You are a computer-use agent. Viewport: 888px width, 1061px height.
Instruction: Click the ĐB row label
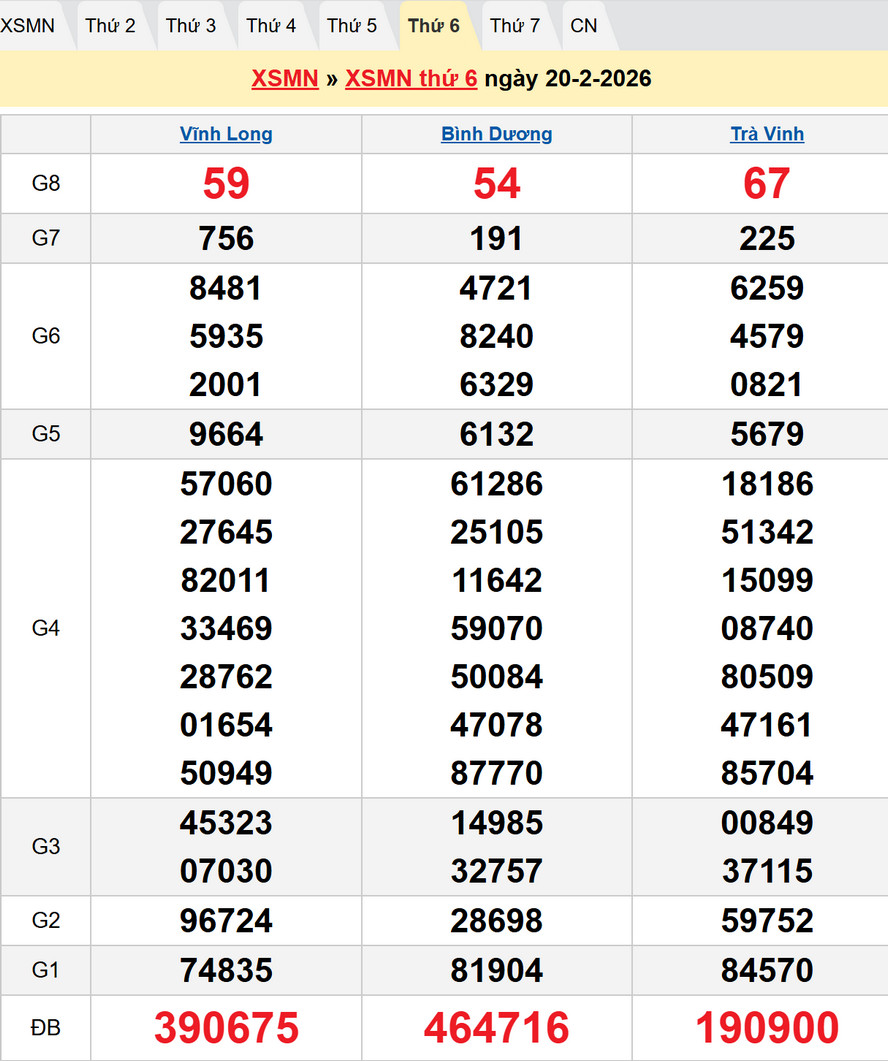(x=46, y=1028)
